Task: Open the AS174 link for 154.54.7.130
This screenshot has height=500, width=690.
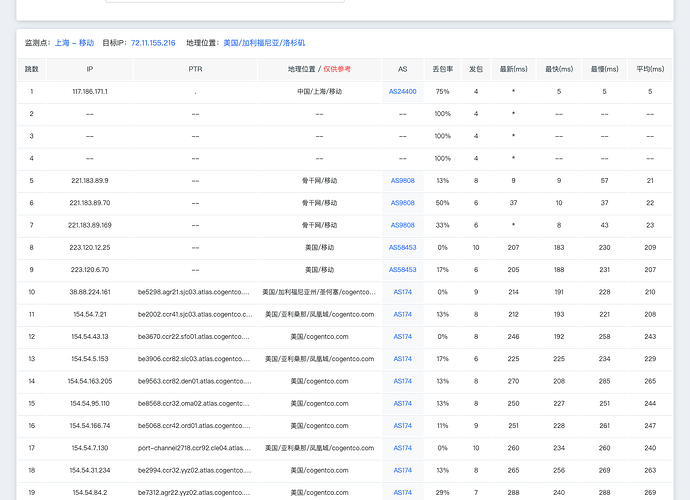Action: 403,448
